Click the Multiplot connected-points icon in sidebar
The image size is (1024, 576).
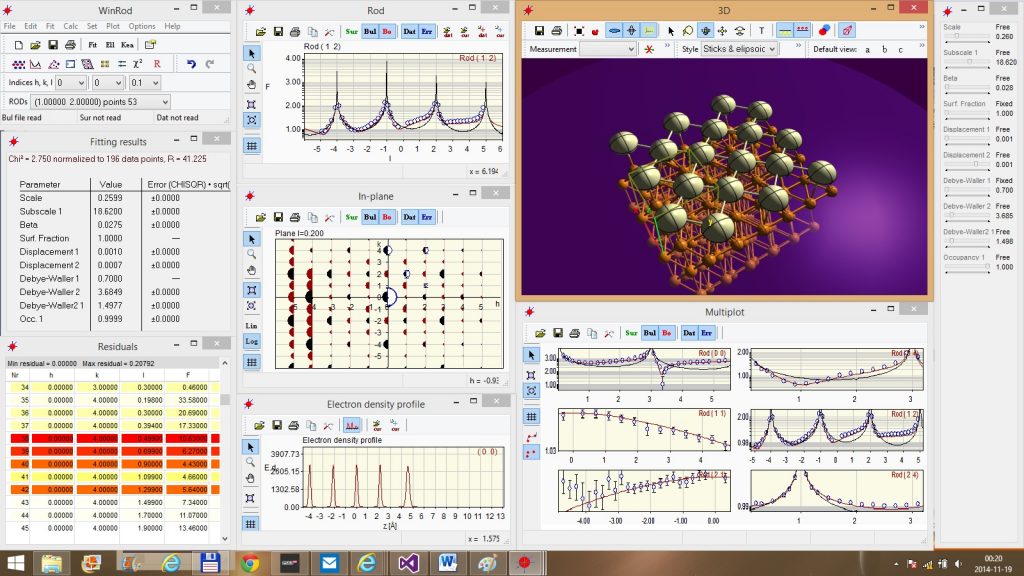click(x=531, y=436)
